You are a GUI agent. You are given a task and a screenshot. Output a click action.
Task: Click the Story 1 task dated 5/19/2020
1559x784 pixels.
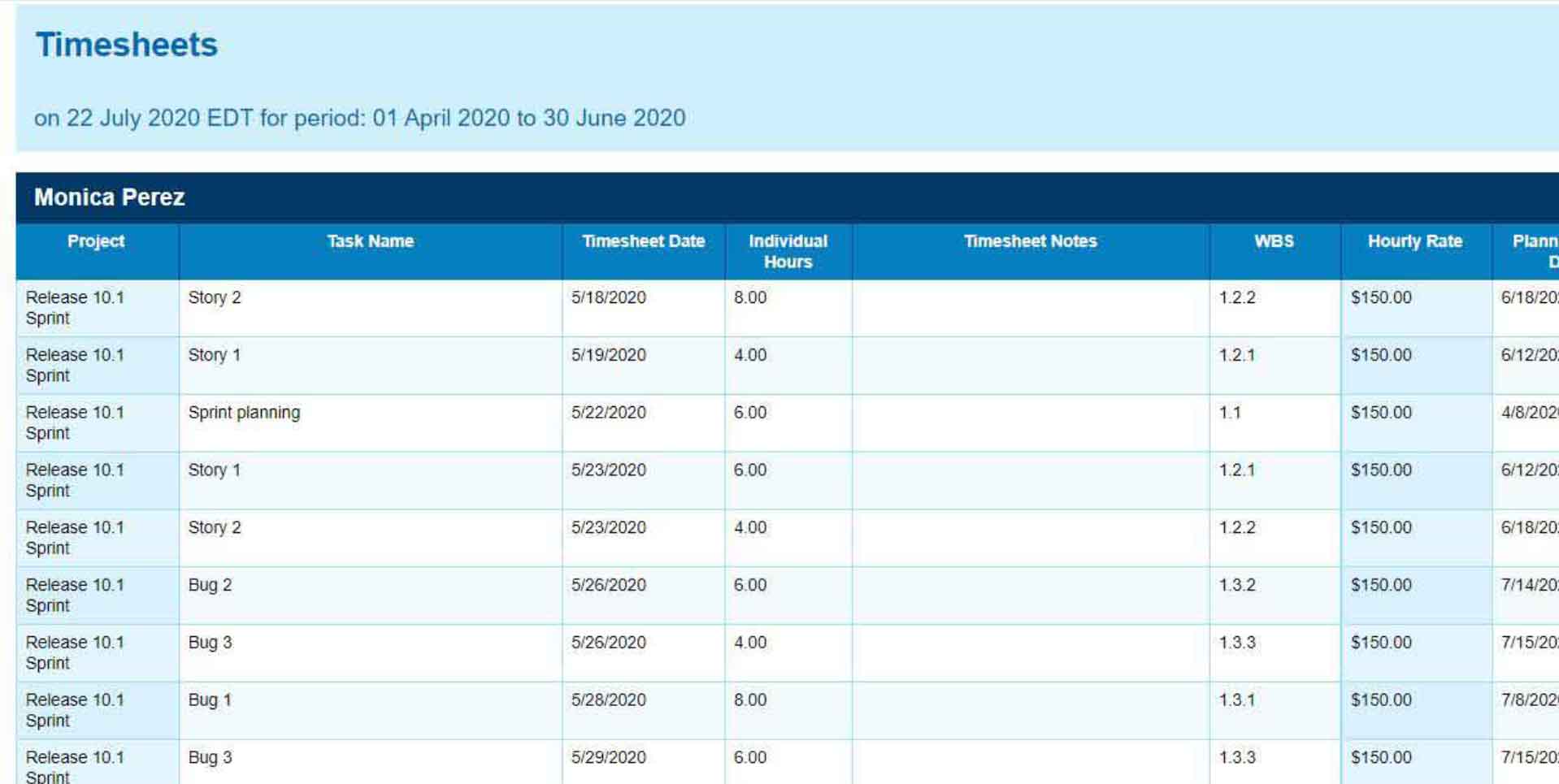pos(215,355)
